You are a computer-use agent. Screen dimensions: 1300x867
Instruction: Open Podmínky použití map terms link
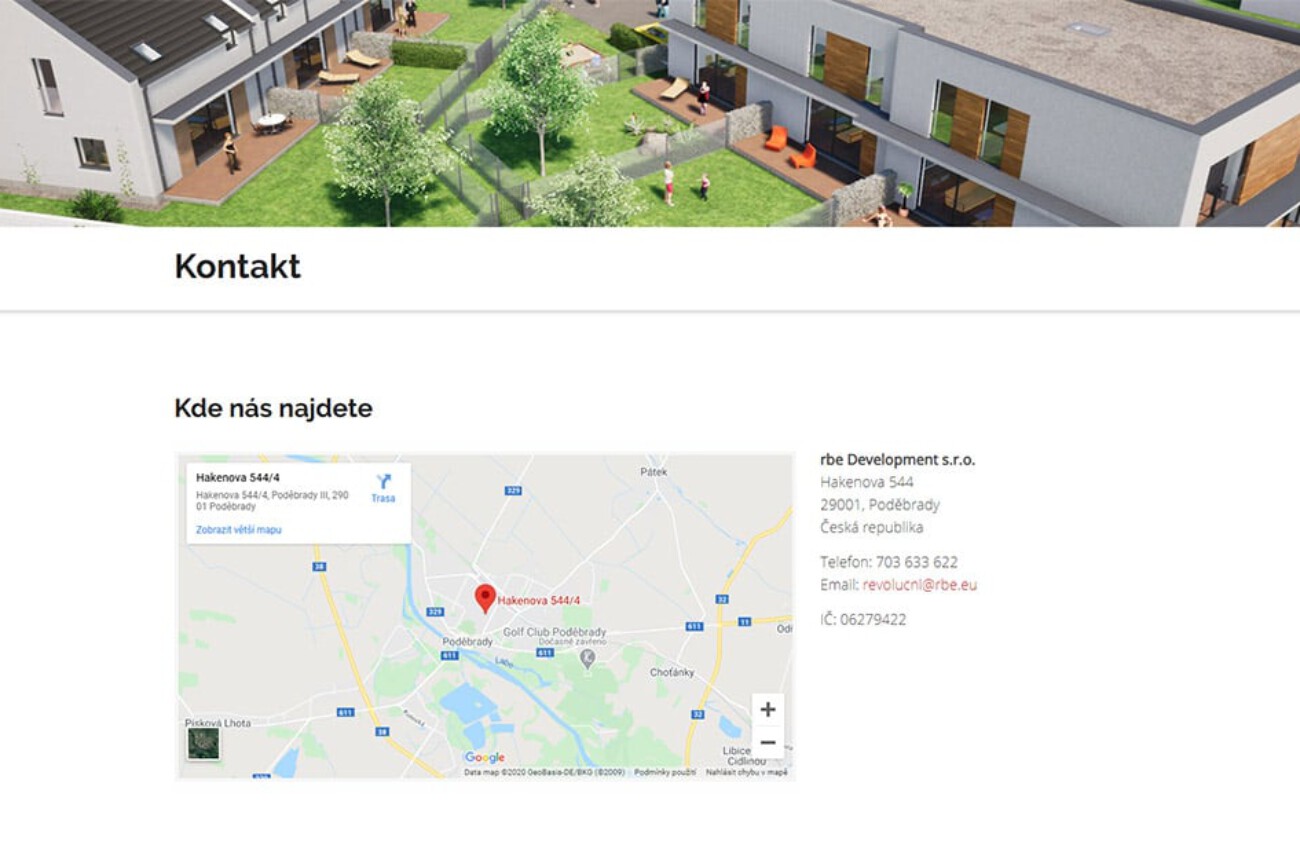click(x=665, y=772)
